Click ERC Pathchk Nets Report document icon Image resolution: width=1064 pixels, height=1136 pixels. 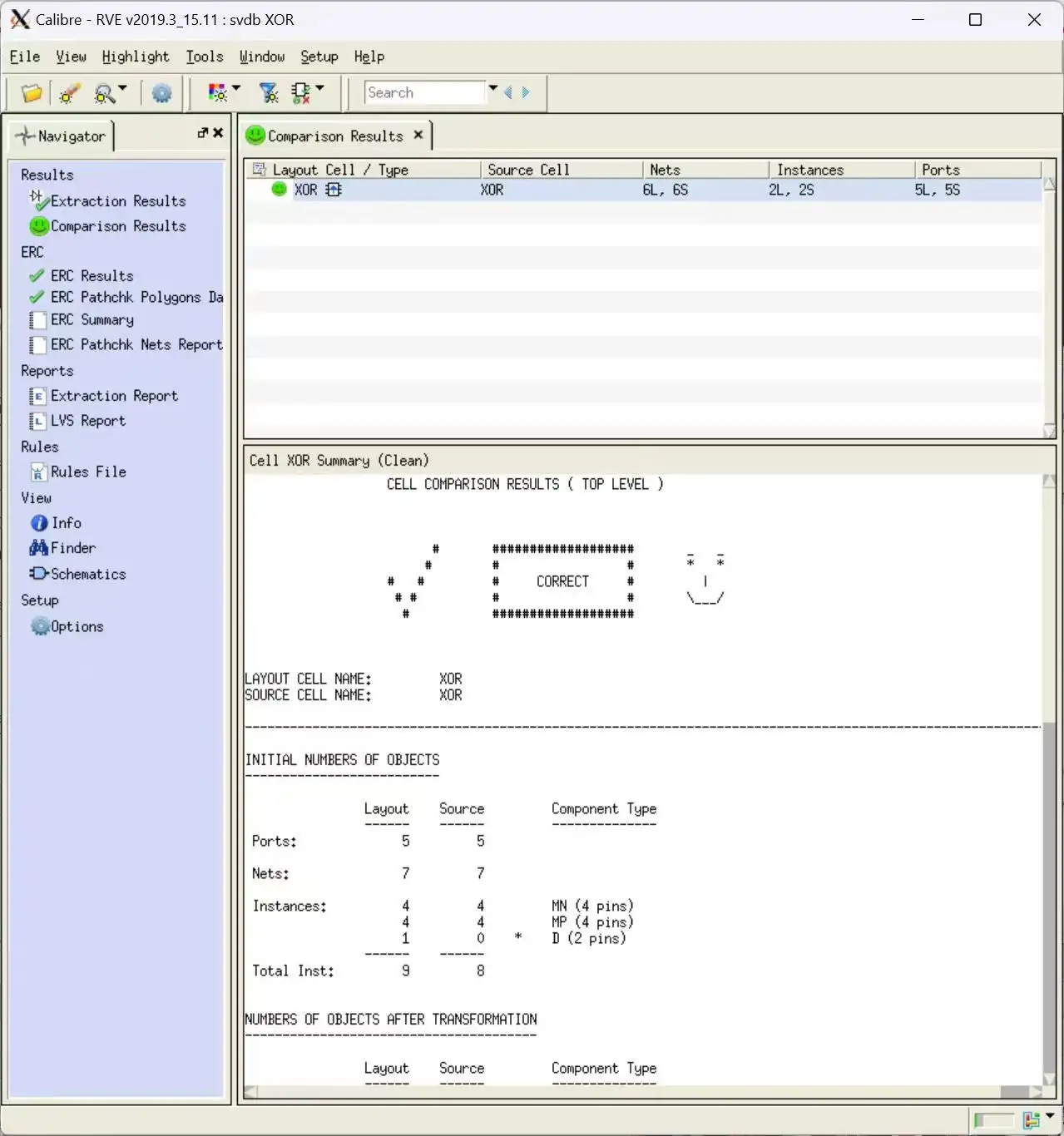[x=37, y=344]
